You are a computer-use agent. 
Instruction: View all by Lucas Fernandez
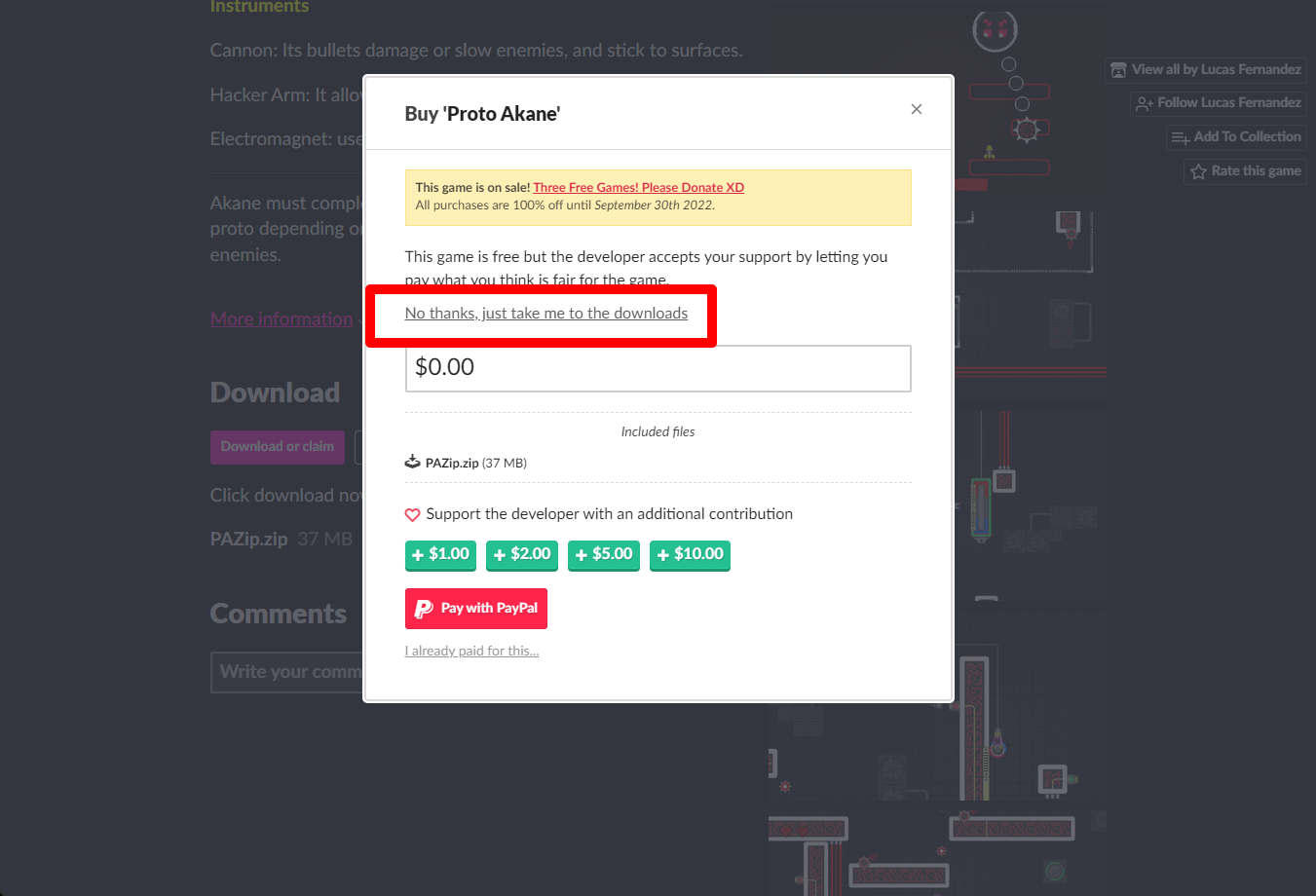click(1206, 70)
